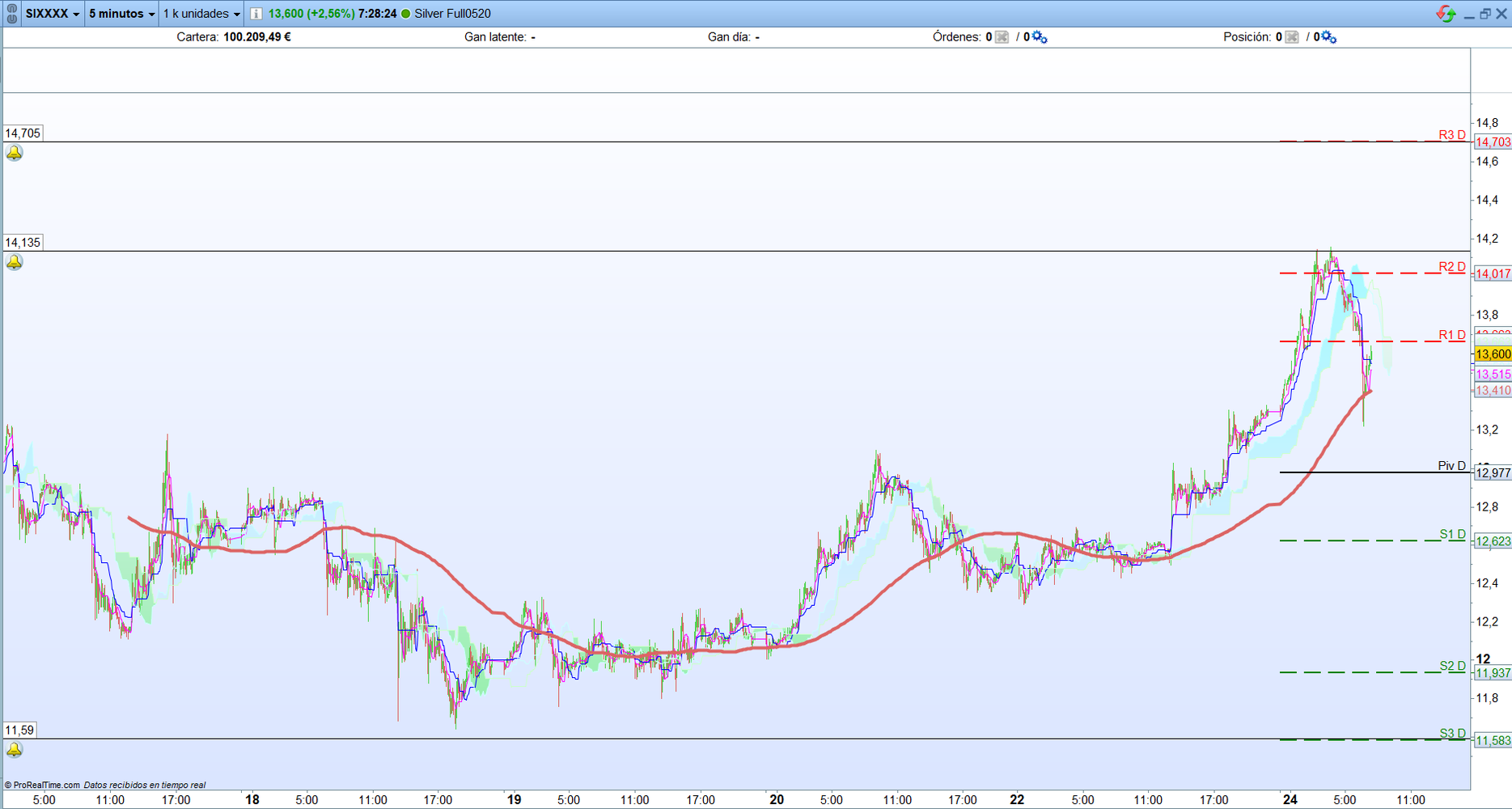1512x809 pixels.
Task: Click the 13,515 price axis tag
Action: (1493, 375)
